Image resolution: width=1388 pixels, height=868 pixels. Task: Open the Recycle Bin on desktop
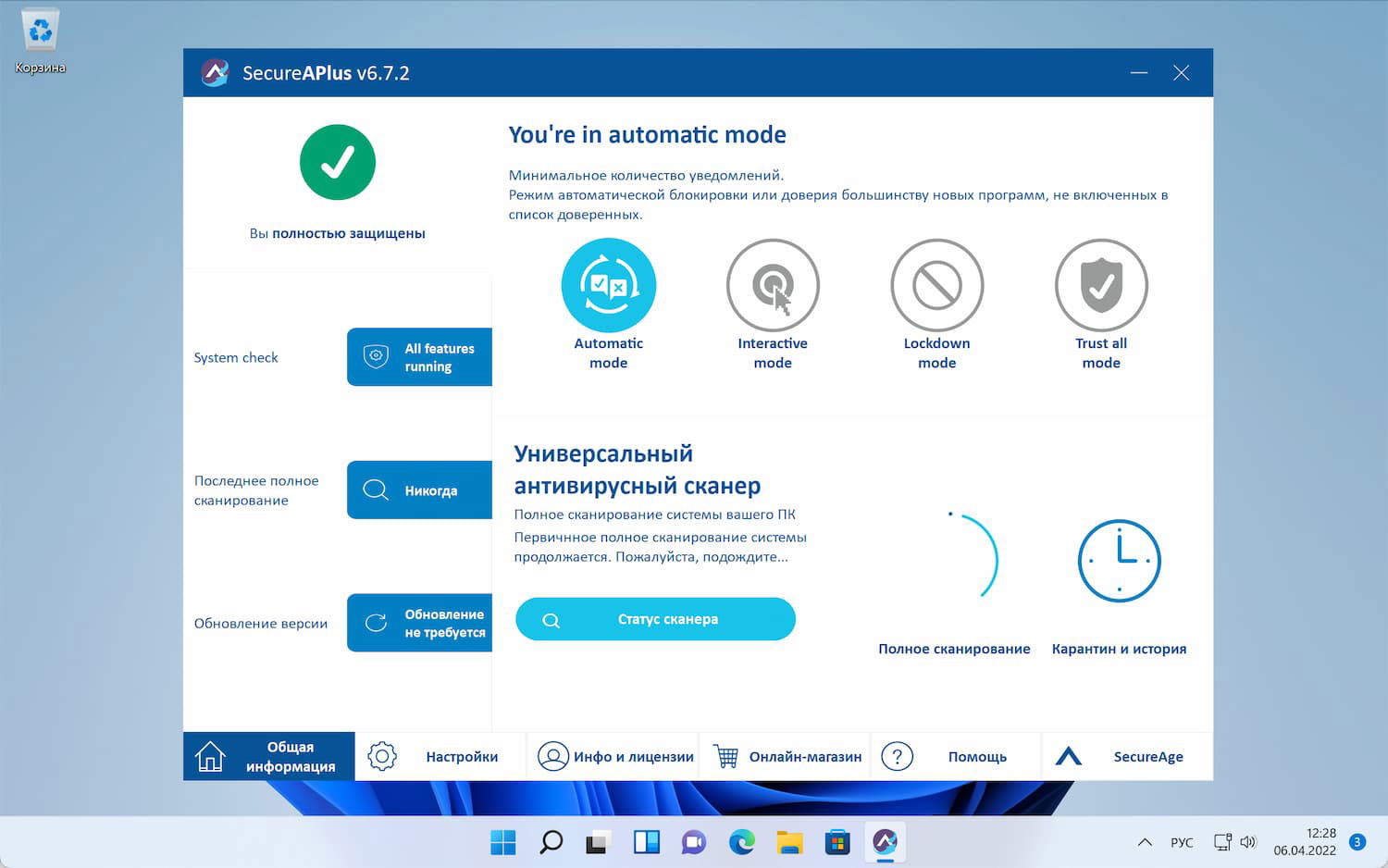pos(41,42)
